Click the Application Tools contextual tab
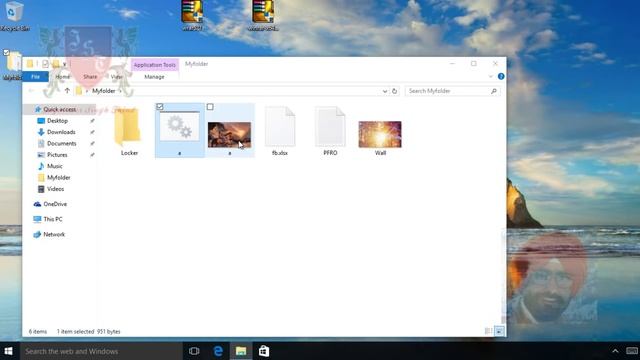 pos(154,65)
